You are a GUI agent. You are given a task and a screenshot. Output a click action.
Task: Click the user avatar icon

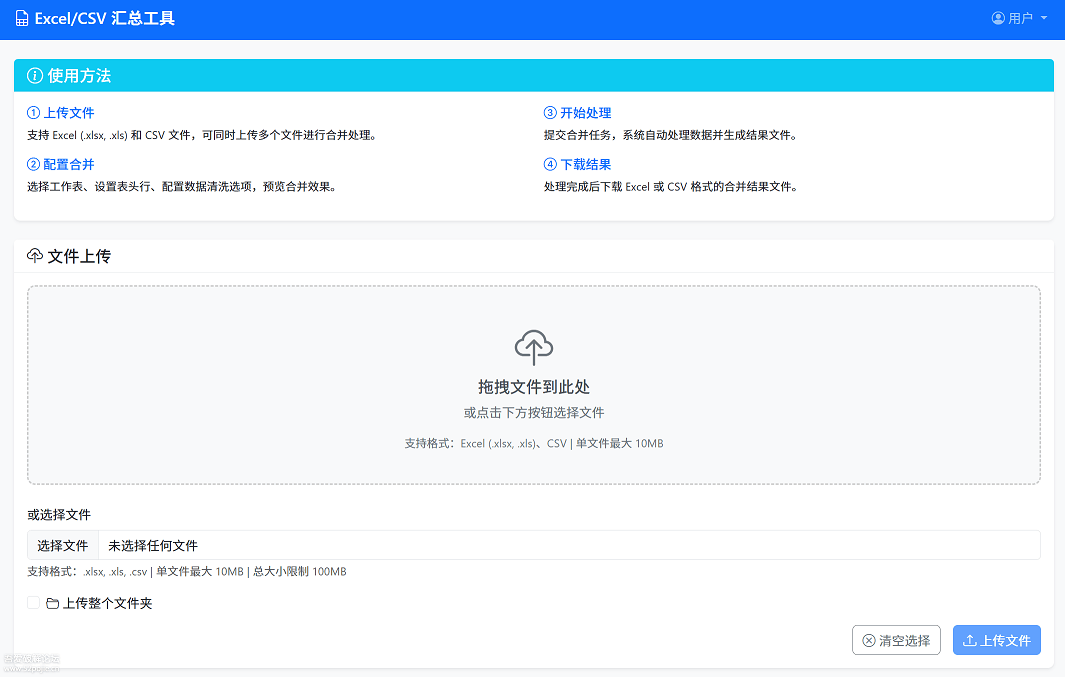[997, 18]
